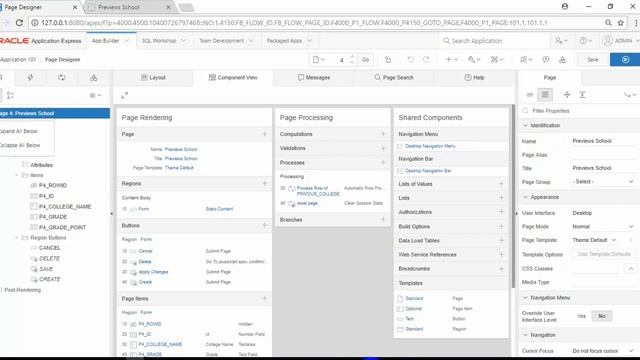Screen dimensions: 640x360
Task: Choose Collapse All Below menu entry
Action: tap(20, 145)
